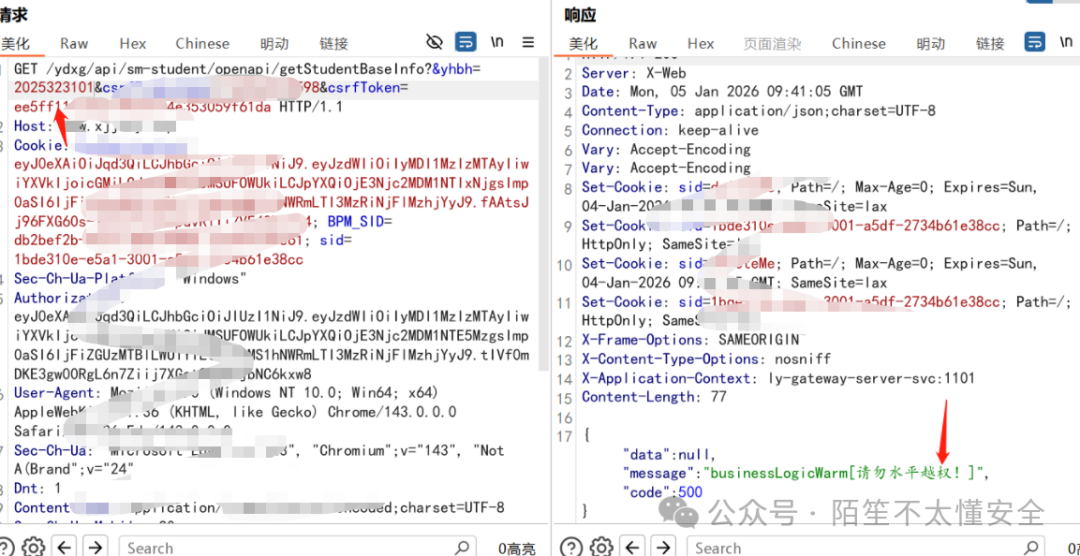
Task: Select the 美化 tab in request panel
Action: 16,43
